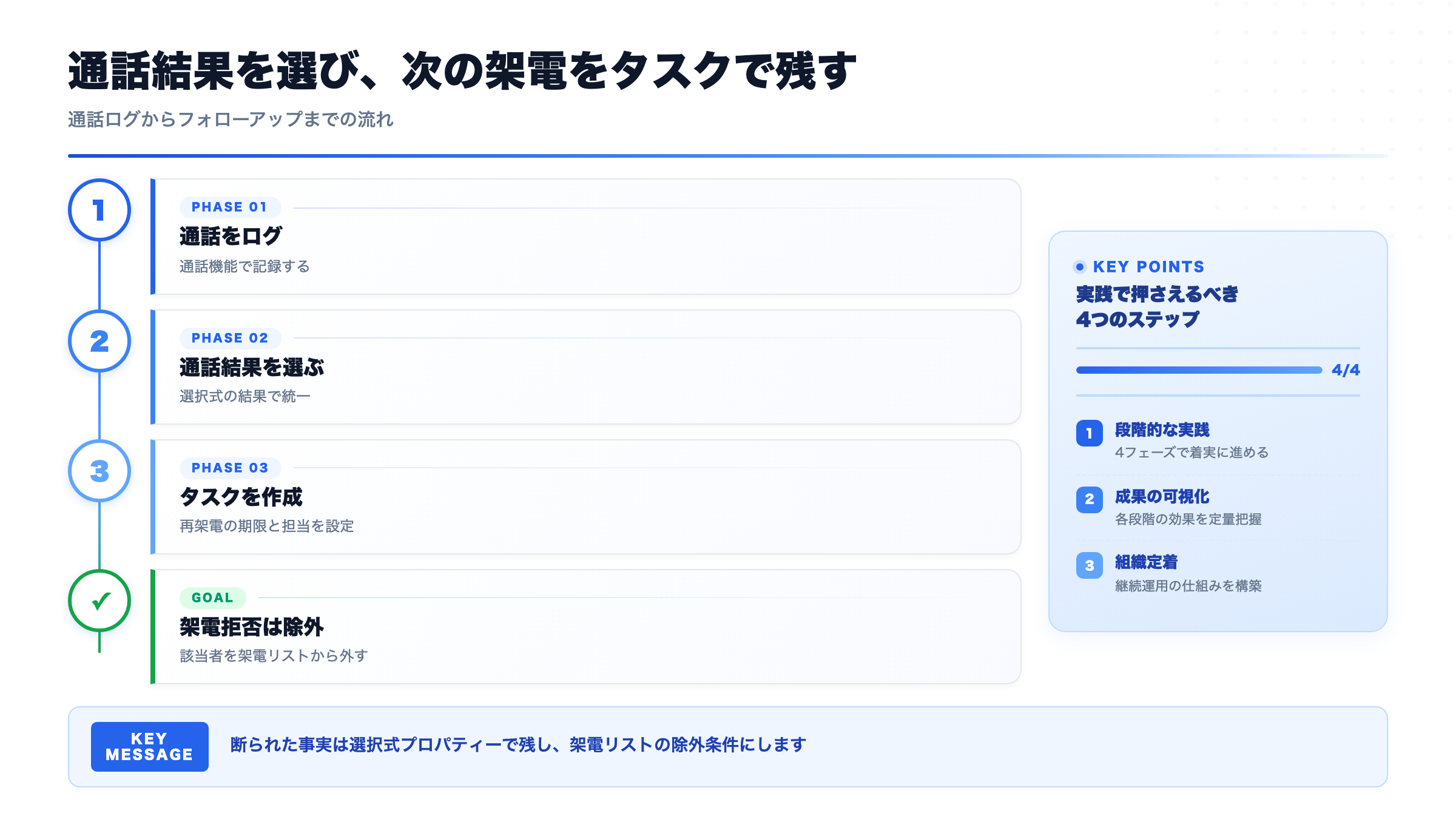
Task: Click the heading 架電拒否は除外
Action: pos(252,627)
